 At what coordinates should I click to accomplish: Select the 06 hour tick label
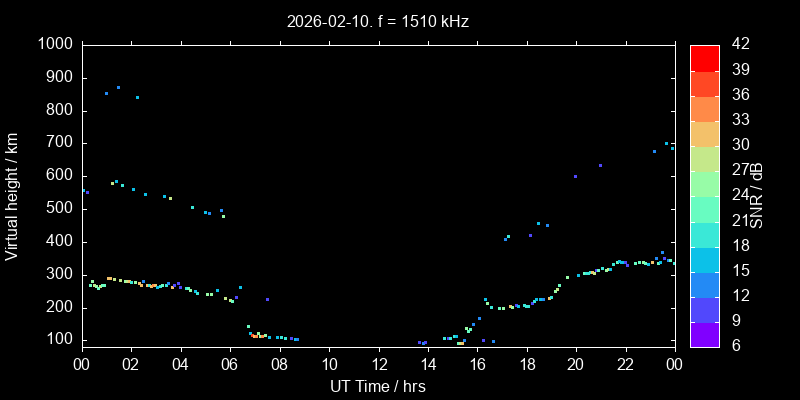coord(230,364)
